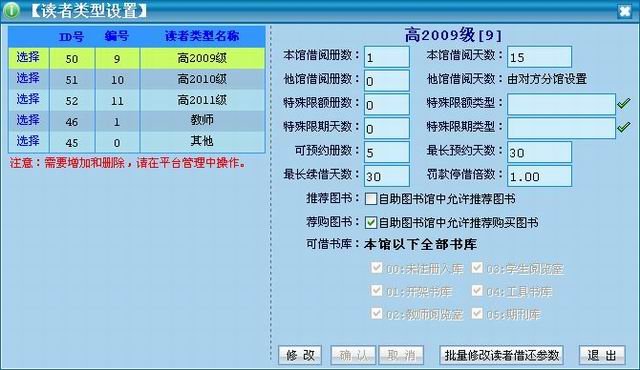Click green checkmark beside 特殊限期类型 field
Screen dimensions: 640x370
click(624, 127)
